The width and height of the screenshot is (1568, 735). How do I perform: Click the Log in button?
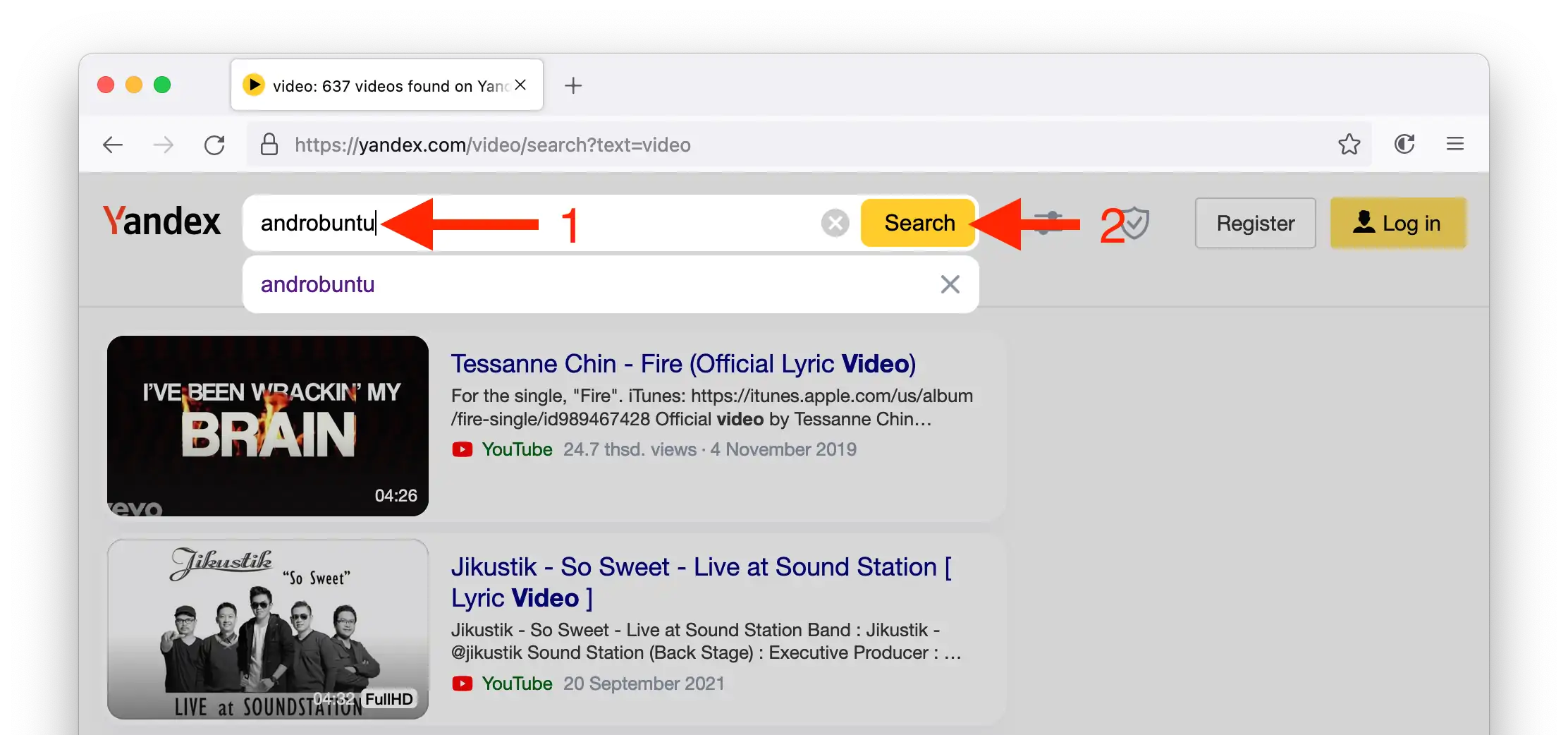pos(1398,223)
